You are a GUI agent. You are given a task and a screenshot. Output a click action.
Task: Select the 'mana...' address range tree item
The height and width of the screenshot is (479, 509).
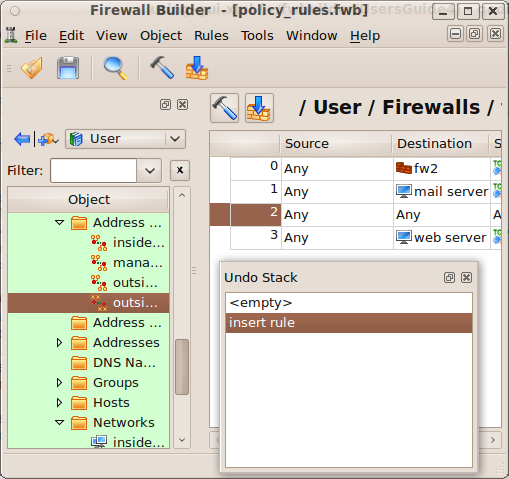(x=127, y=263)
